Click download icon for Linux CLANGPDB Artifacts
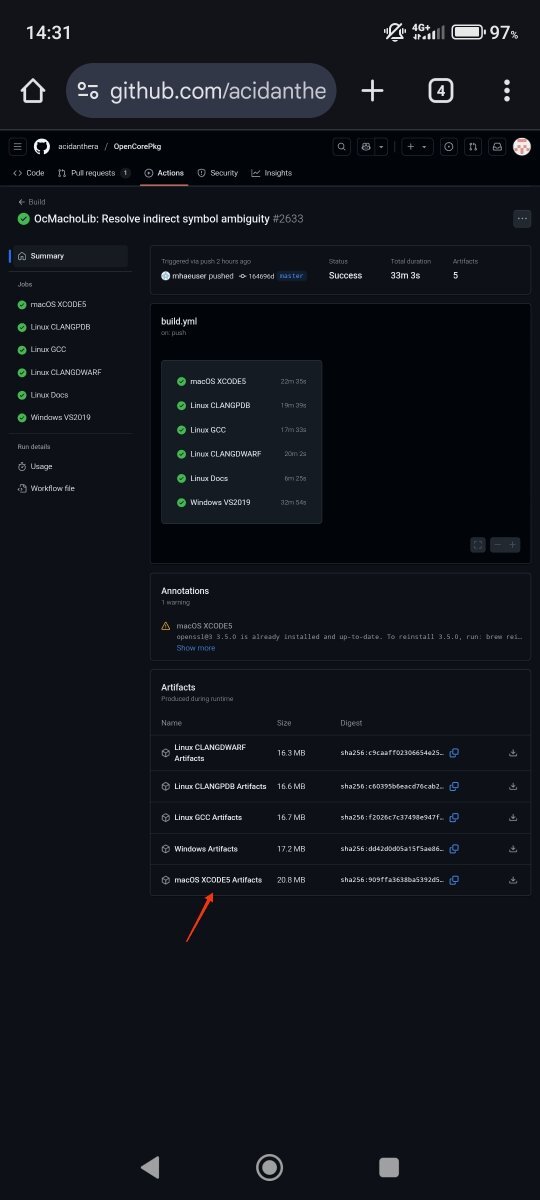 [x=513, y=786]
